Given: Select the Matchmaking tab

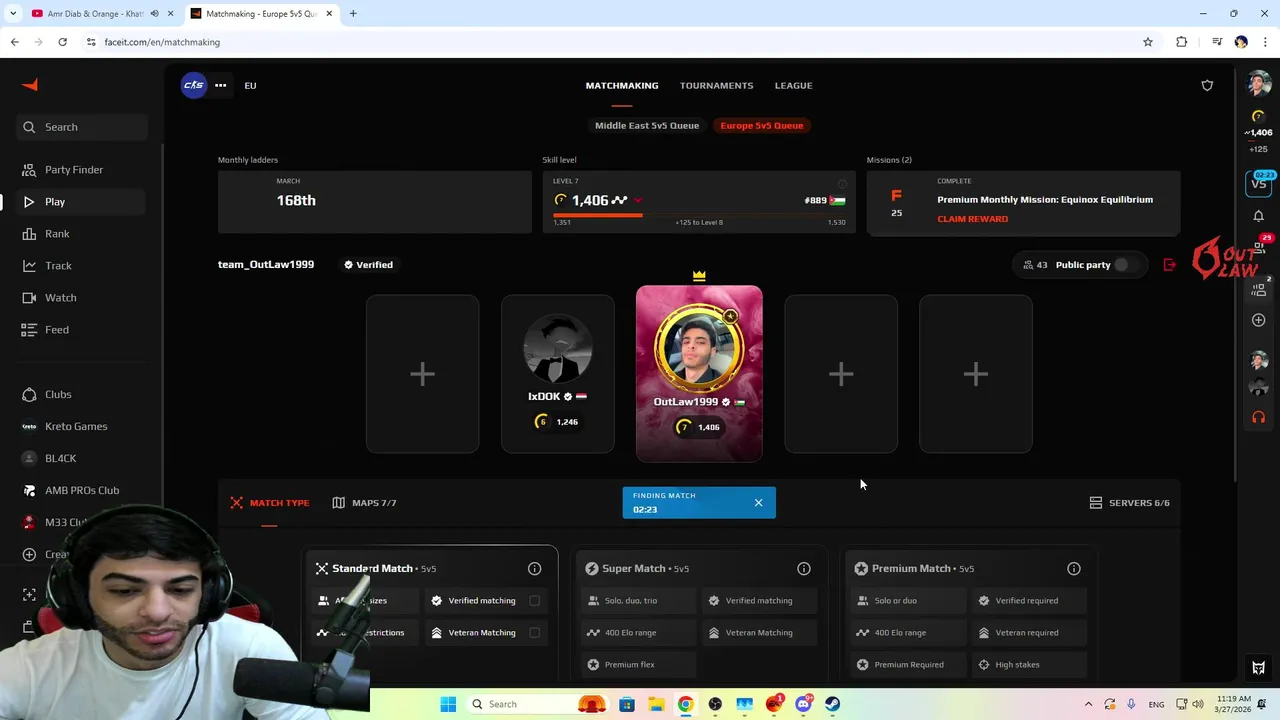Looking at the screenshot, I should pos(622,85).
